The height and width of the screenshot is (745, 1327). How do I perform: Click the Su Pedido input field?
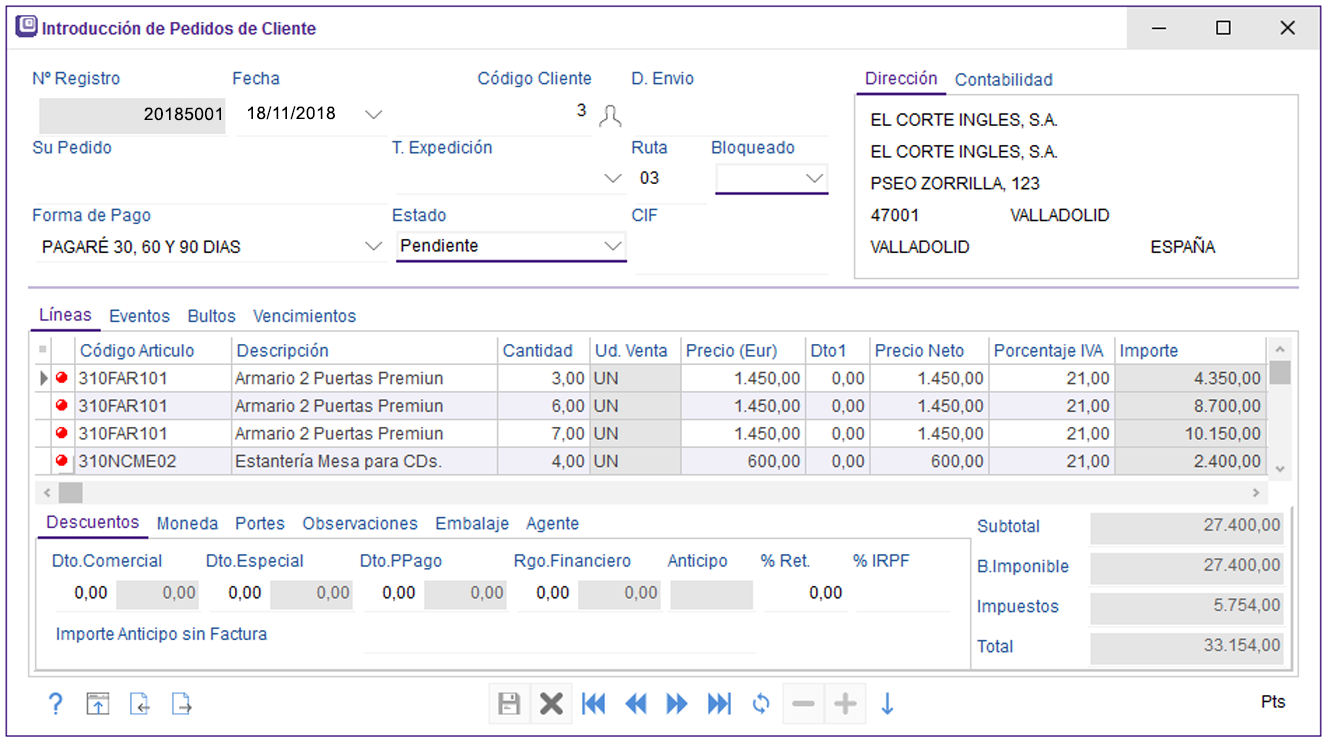[x=209, y=180]
